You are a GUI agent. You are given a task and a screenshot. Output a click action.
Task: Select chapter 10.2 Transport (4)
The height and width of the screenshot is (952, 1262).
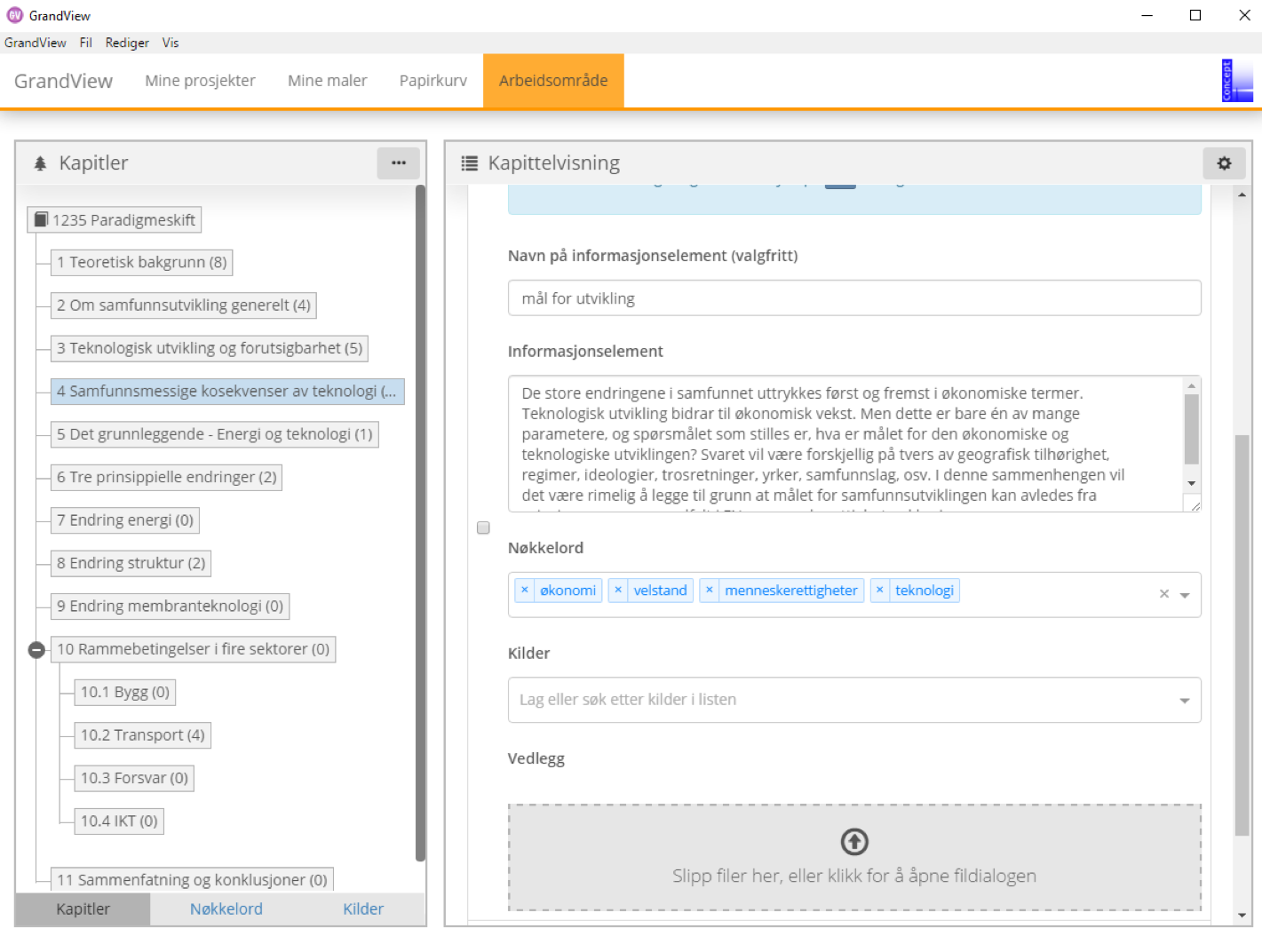[142, 735]
